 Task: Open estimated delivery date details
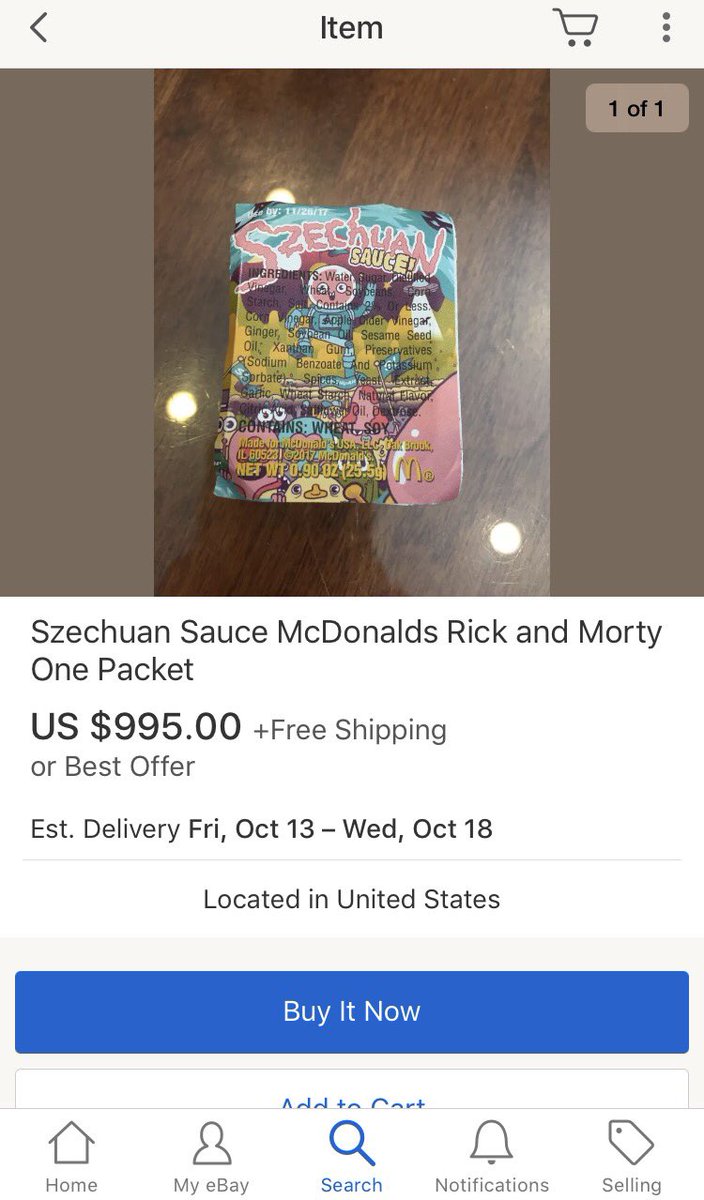(x=262, y=829)
